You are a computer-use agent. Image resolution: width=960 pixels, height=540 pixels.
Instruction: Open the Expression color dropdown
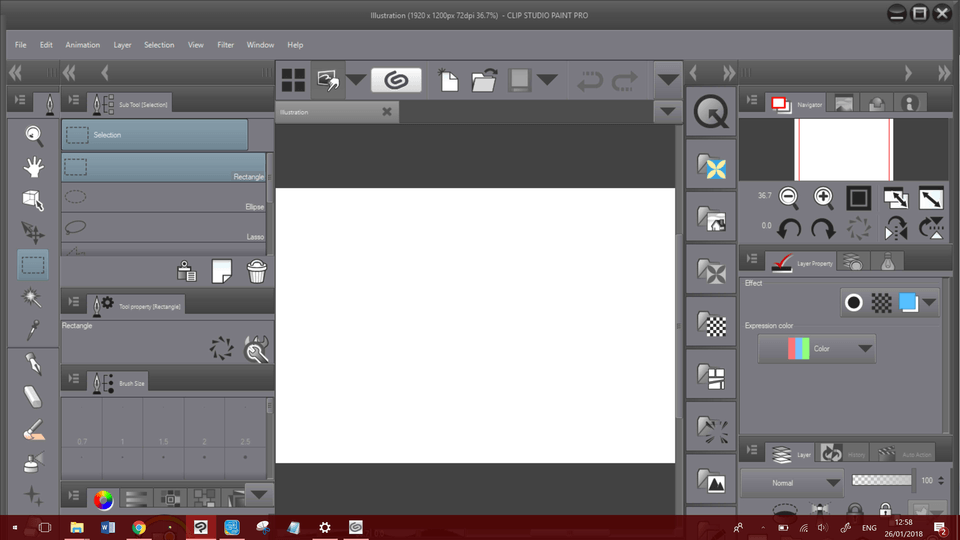pyautogui.click(x=817, y=349)
